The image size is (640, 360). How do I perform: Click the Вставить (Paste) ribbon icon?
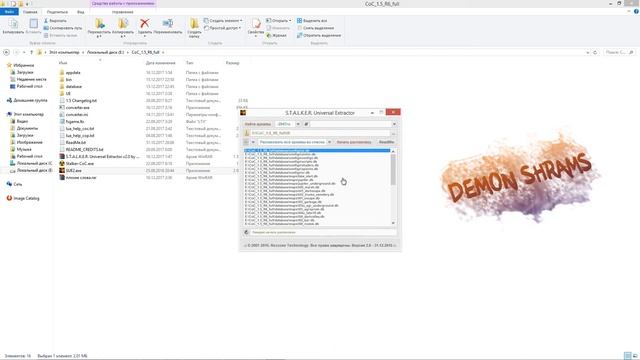tap(33, 24)
